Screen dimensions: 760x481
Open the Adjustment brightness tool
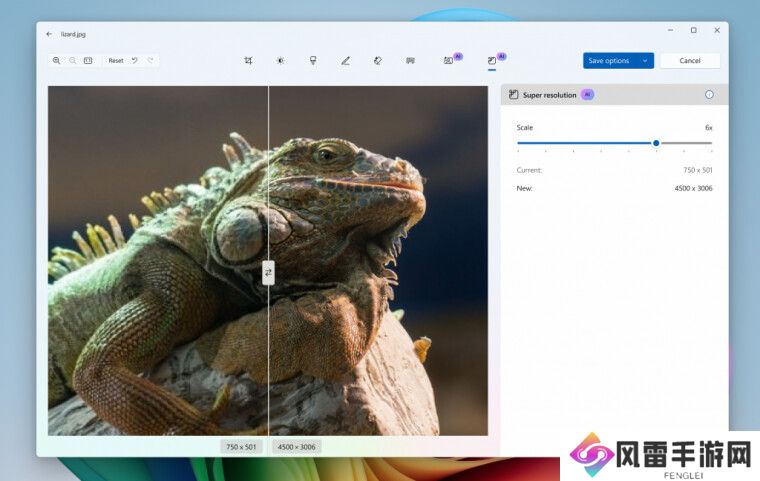(x=280, y=61)
